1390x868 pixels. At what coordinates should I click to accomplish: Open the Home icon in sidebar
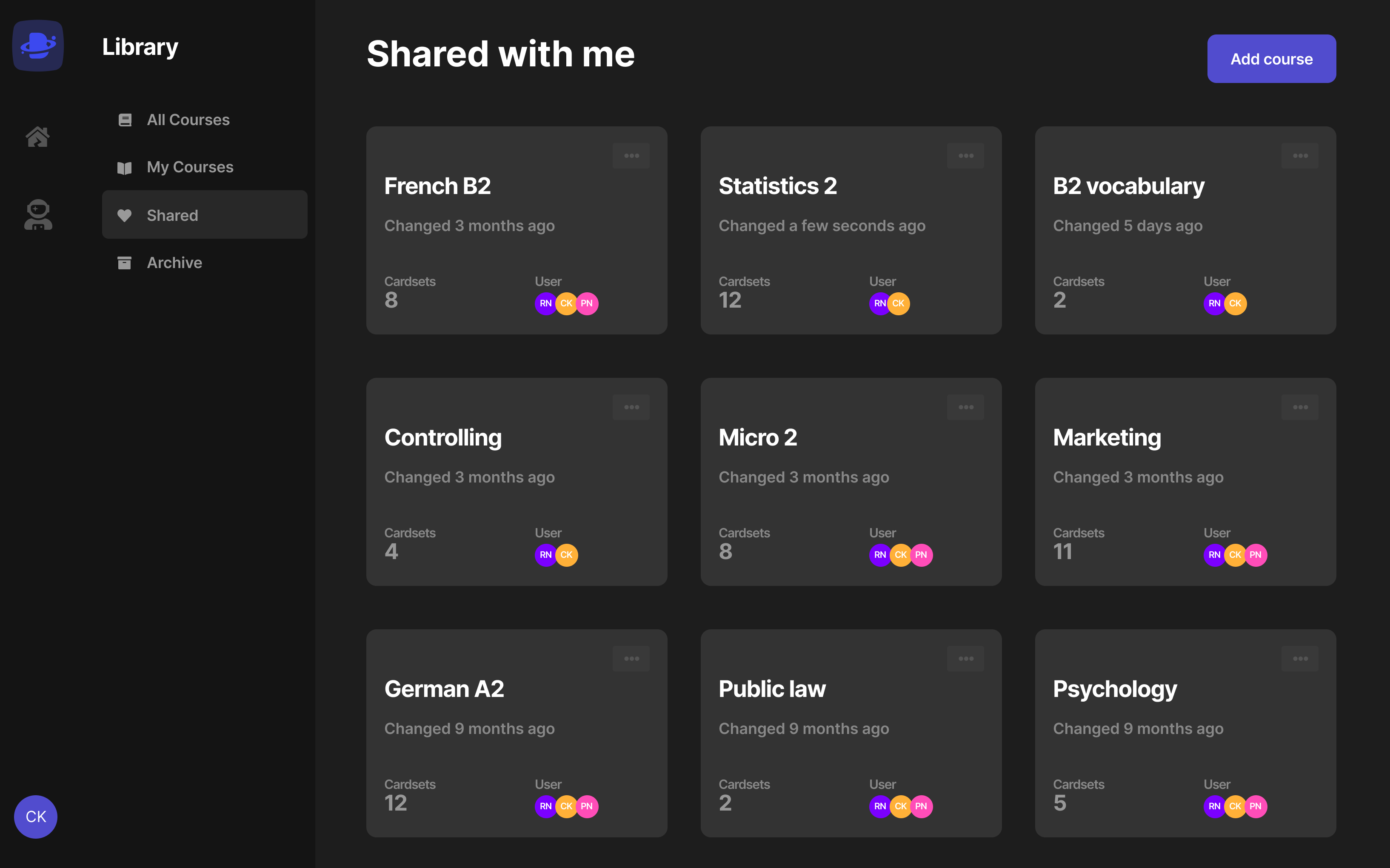coord(38,137)
